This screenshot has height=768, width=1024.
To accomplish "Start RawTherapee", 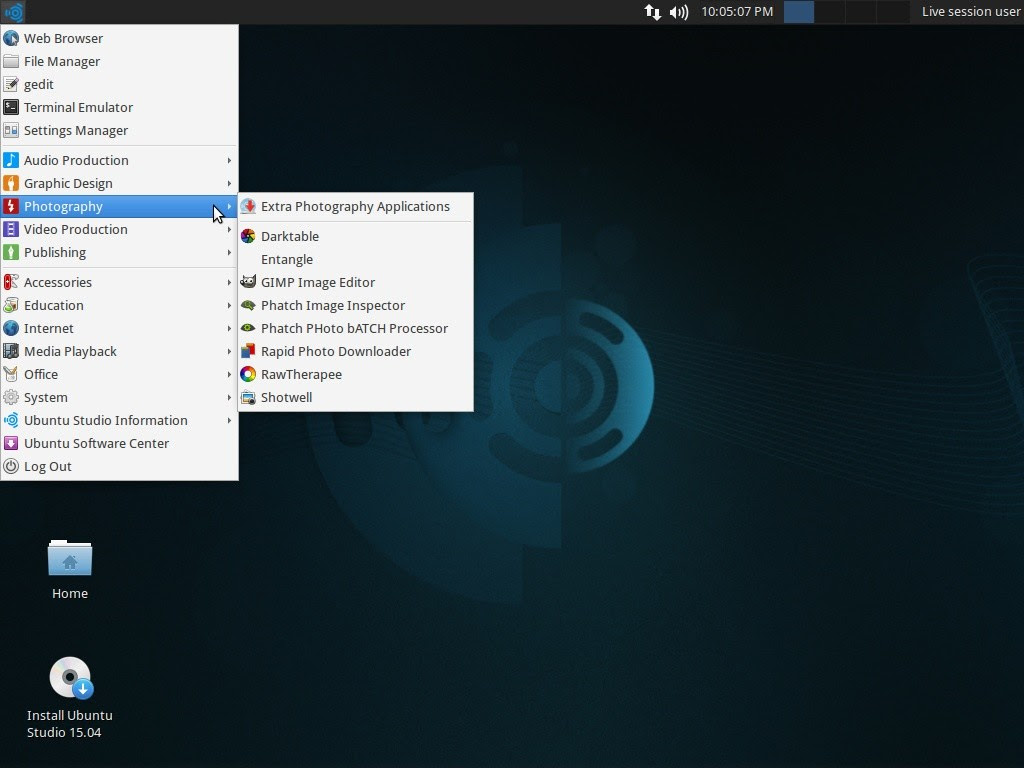I will click(301, 374).
